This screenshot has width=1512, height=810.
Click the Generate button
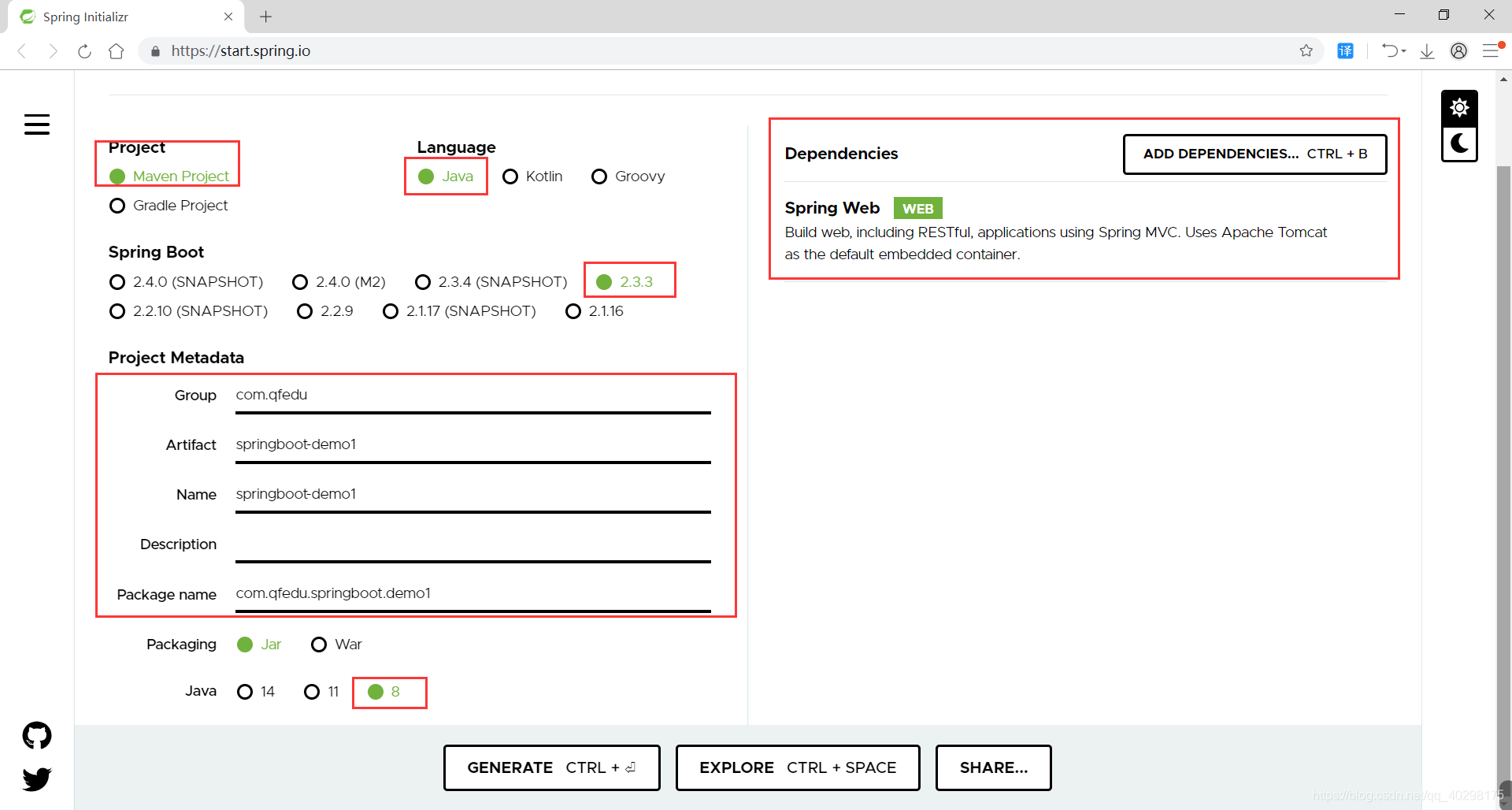click(x=551, y=767)
